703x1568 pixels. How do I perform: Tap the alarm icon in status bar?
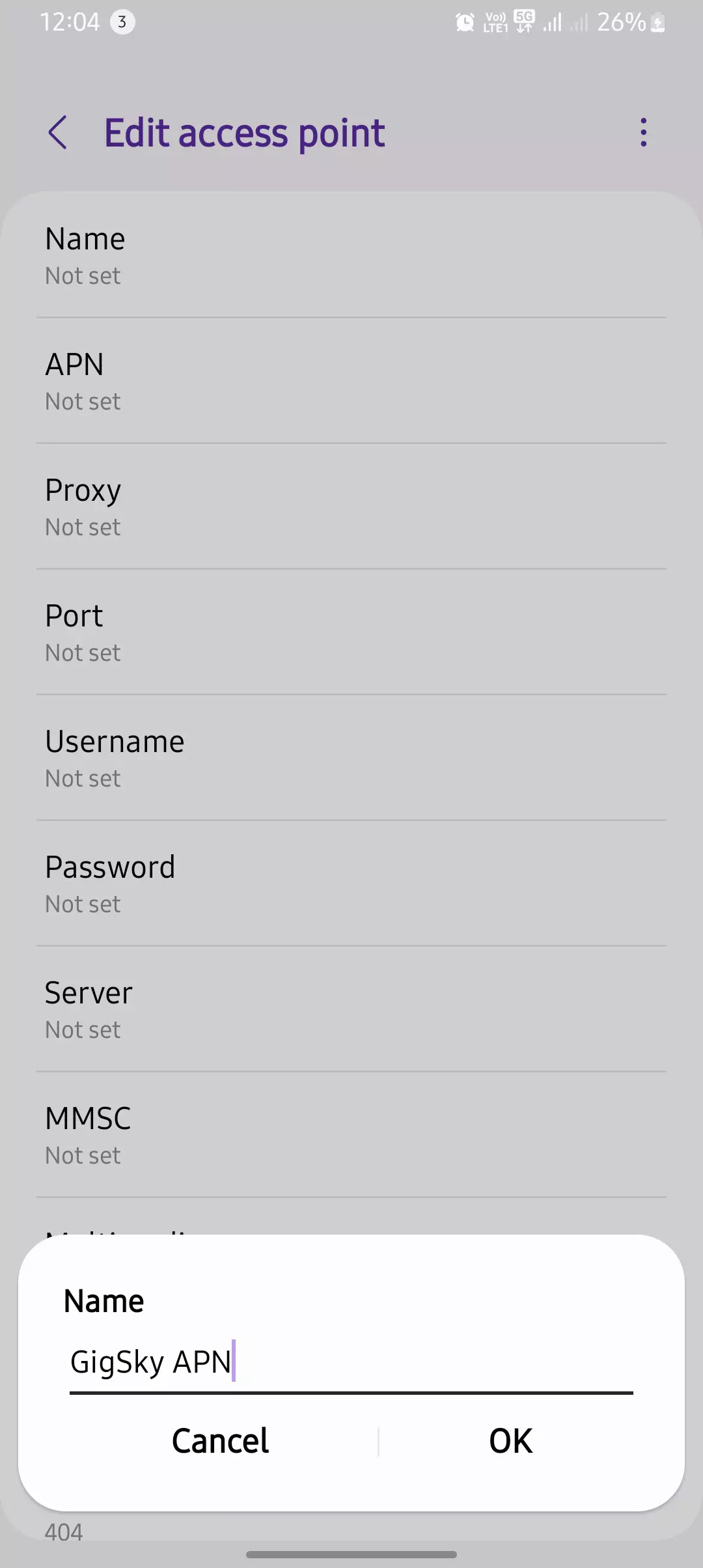(x=465, y=23)
